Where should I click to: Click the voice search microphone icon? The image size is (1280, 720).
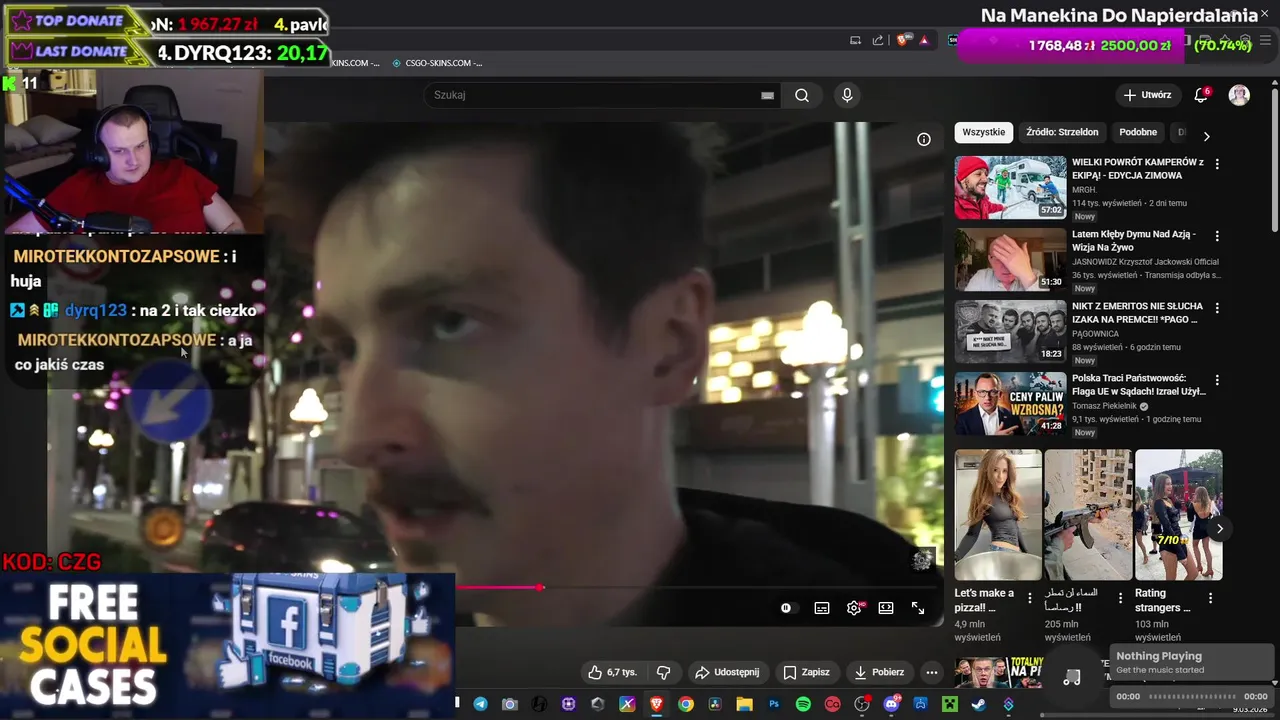pos(847,95)
